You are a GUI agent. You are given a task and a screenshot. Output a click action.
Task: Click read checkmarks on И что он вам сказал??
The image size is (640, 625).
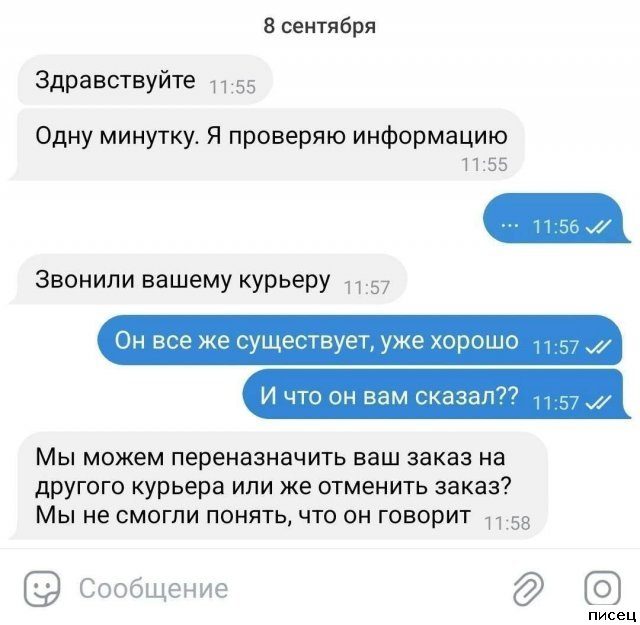[x=598, y=403]
